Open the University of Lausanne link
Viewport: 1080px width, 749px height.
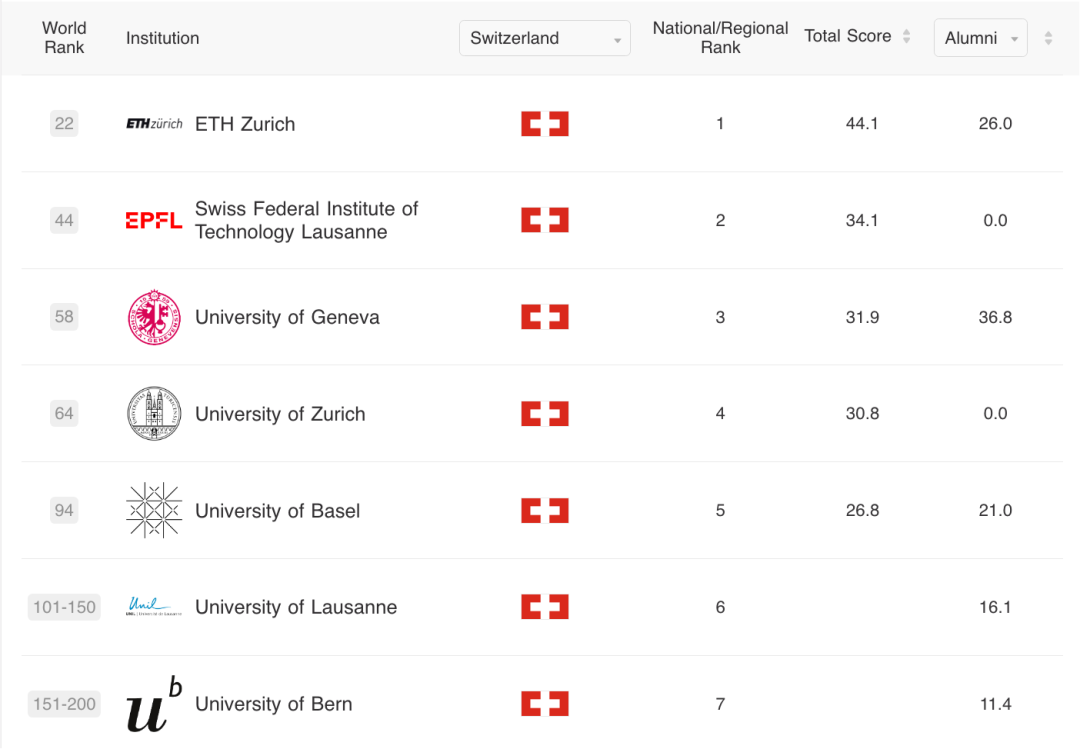(x=296, y=607)
